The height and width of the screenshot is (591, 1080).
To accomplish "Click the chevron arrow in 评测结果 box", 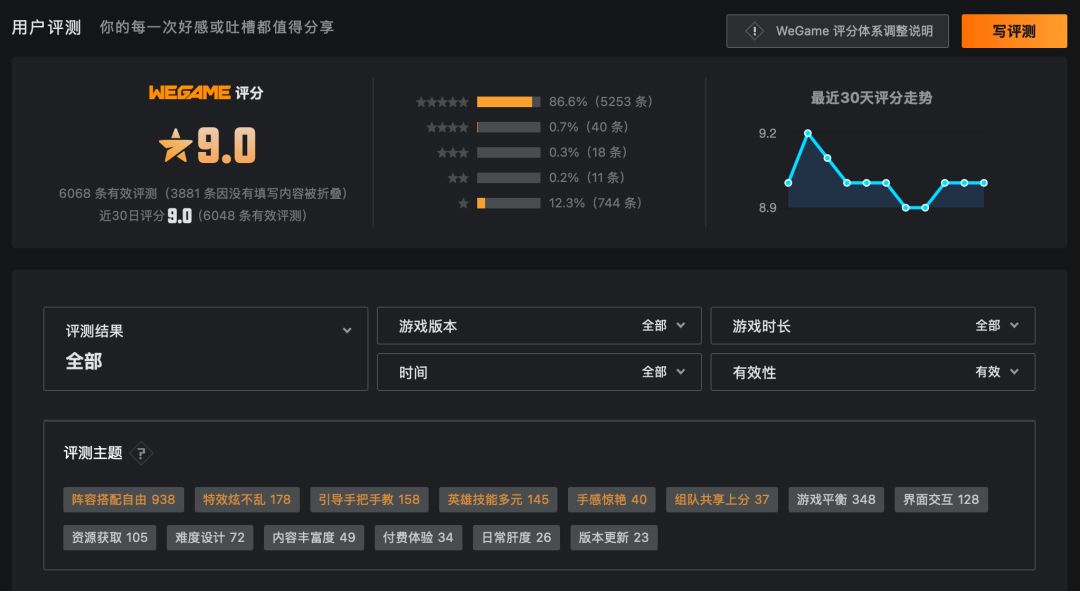I will [x=347, y=331].
